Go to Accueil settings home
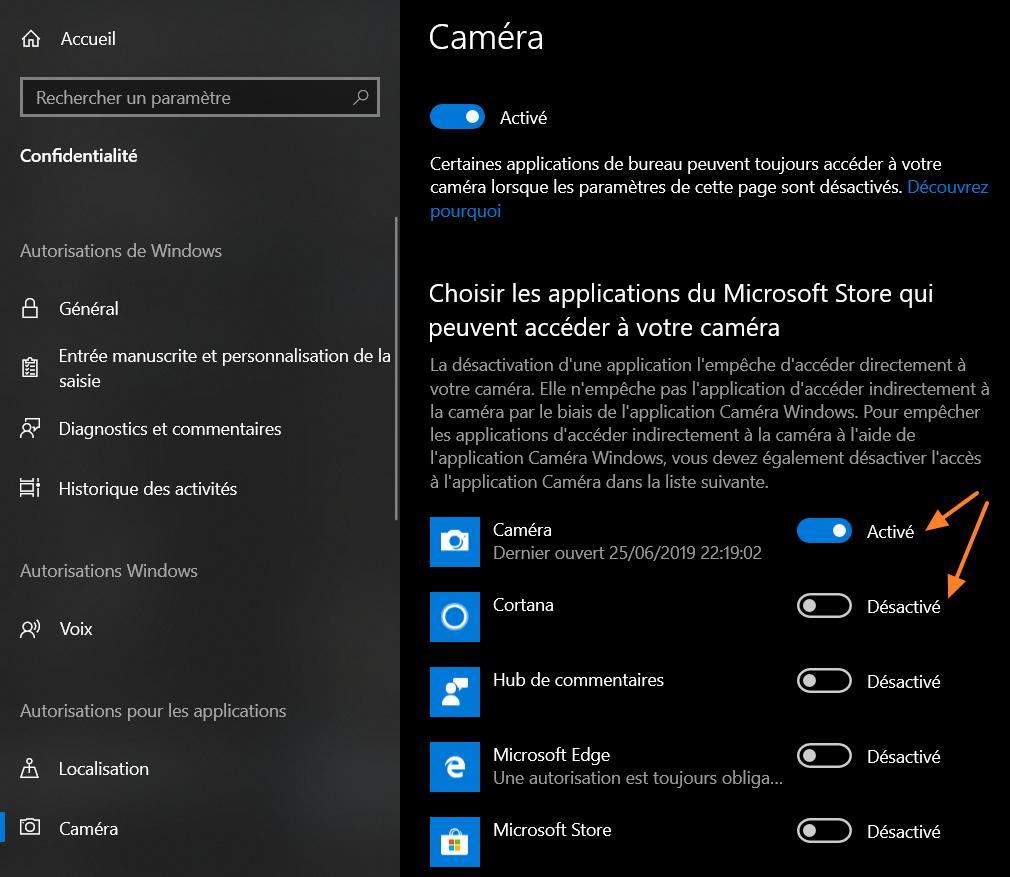 click(88, 39)
